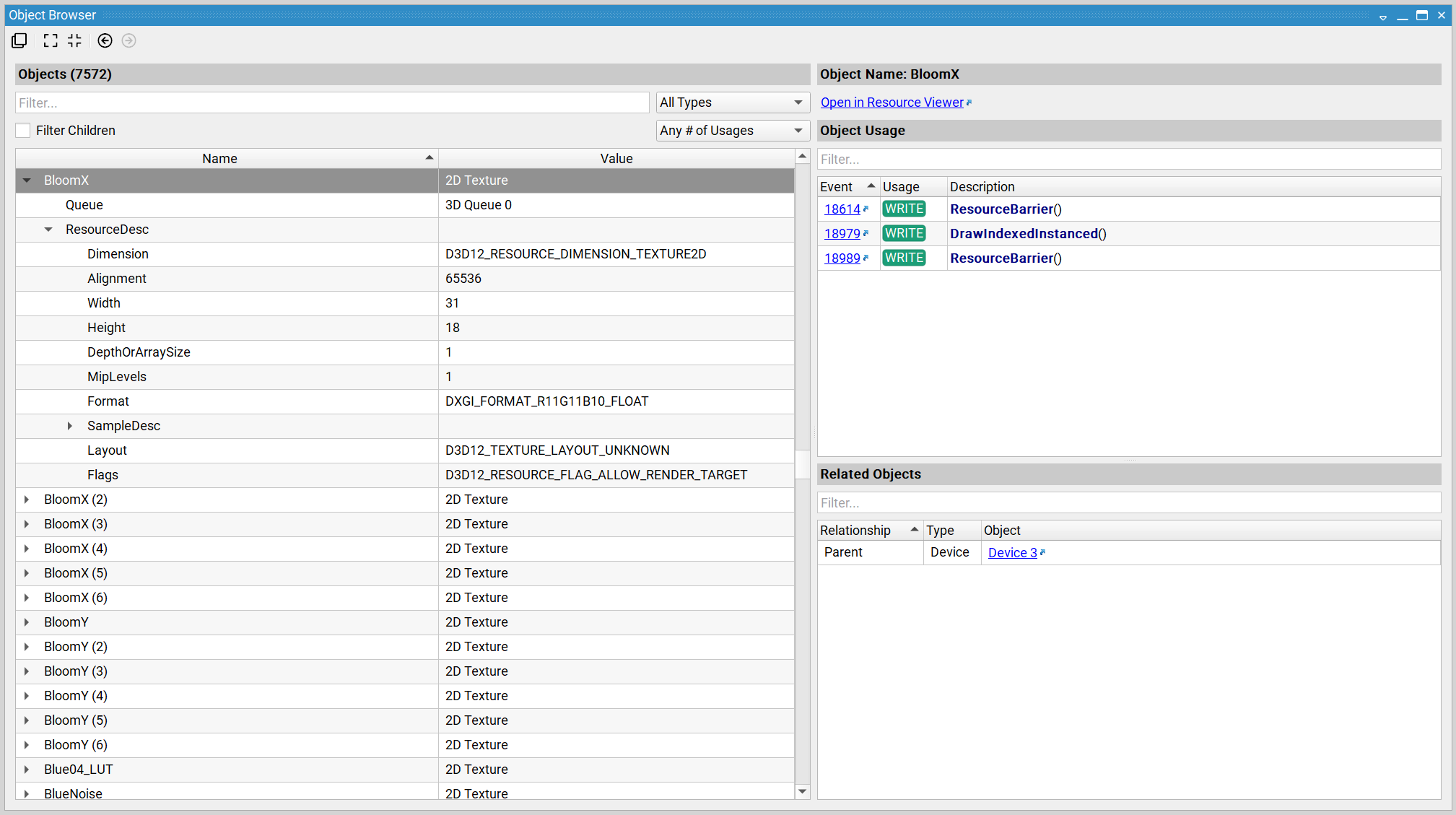This screenshot has height=815, width=1456.
Task: Enable the Filter Children checkbox
Action: [x=23, y=131]
